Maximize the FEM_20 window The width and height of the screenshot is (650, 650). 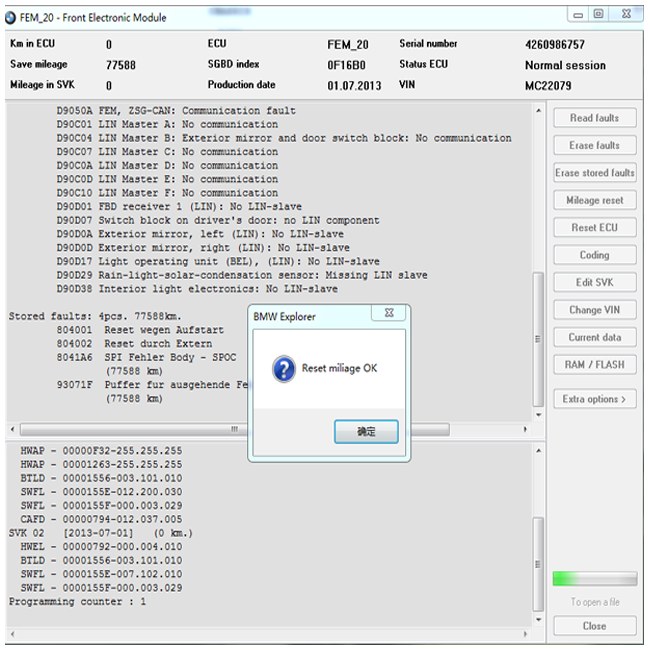coord(598,14)
